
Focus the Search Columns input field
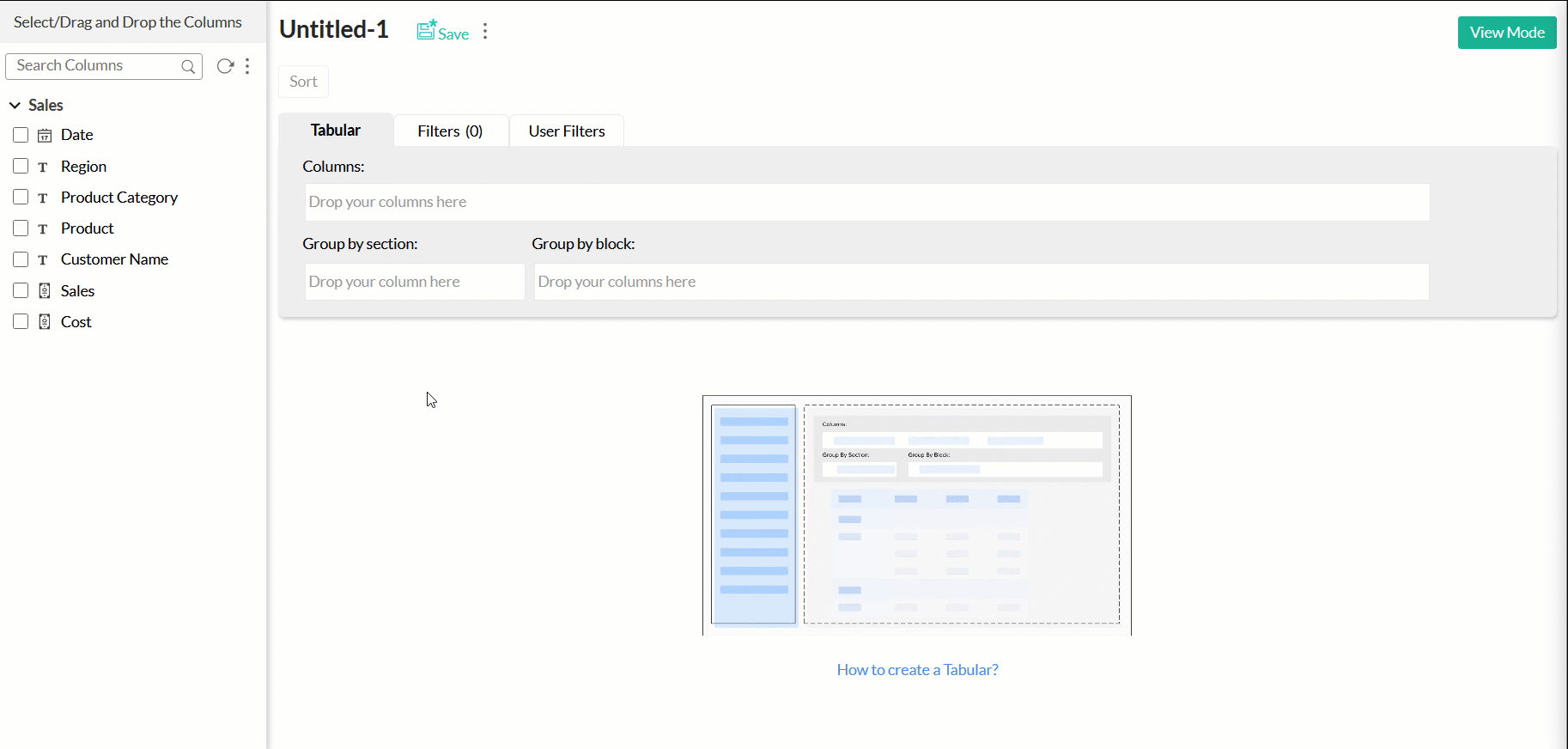[x=94, y=66]
